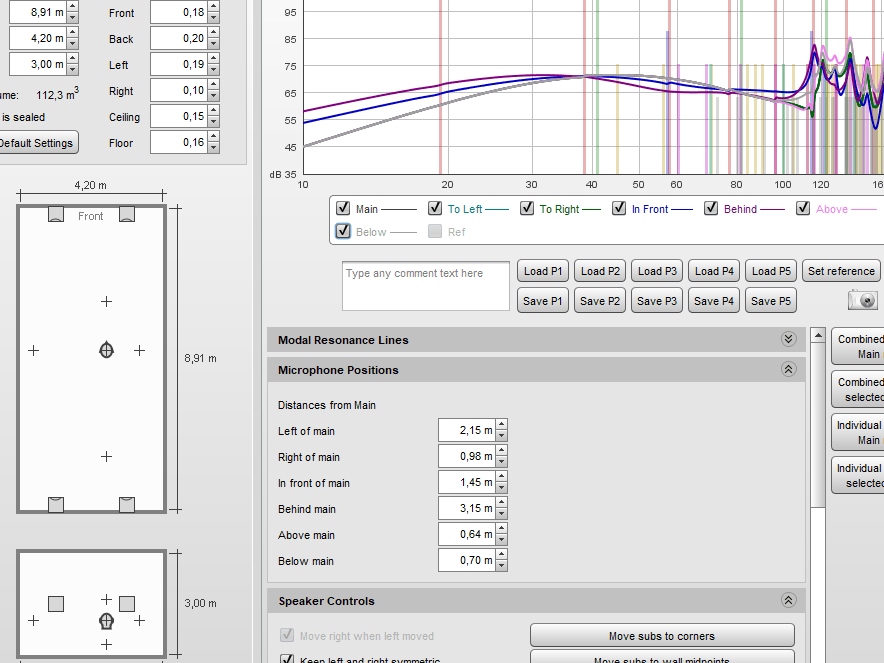This screenshot has height=663, width=884.
Task: Click Save P4 button
Action: [x=714, y=301]
